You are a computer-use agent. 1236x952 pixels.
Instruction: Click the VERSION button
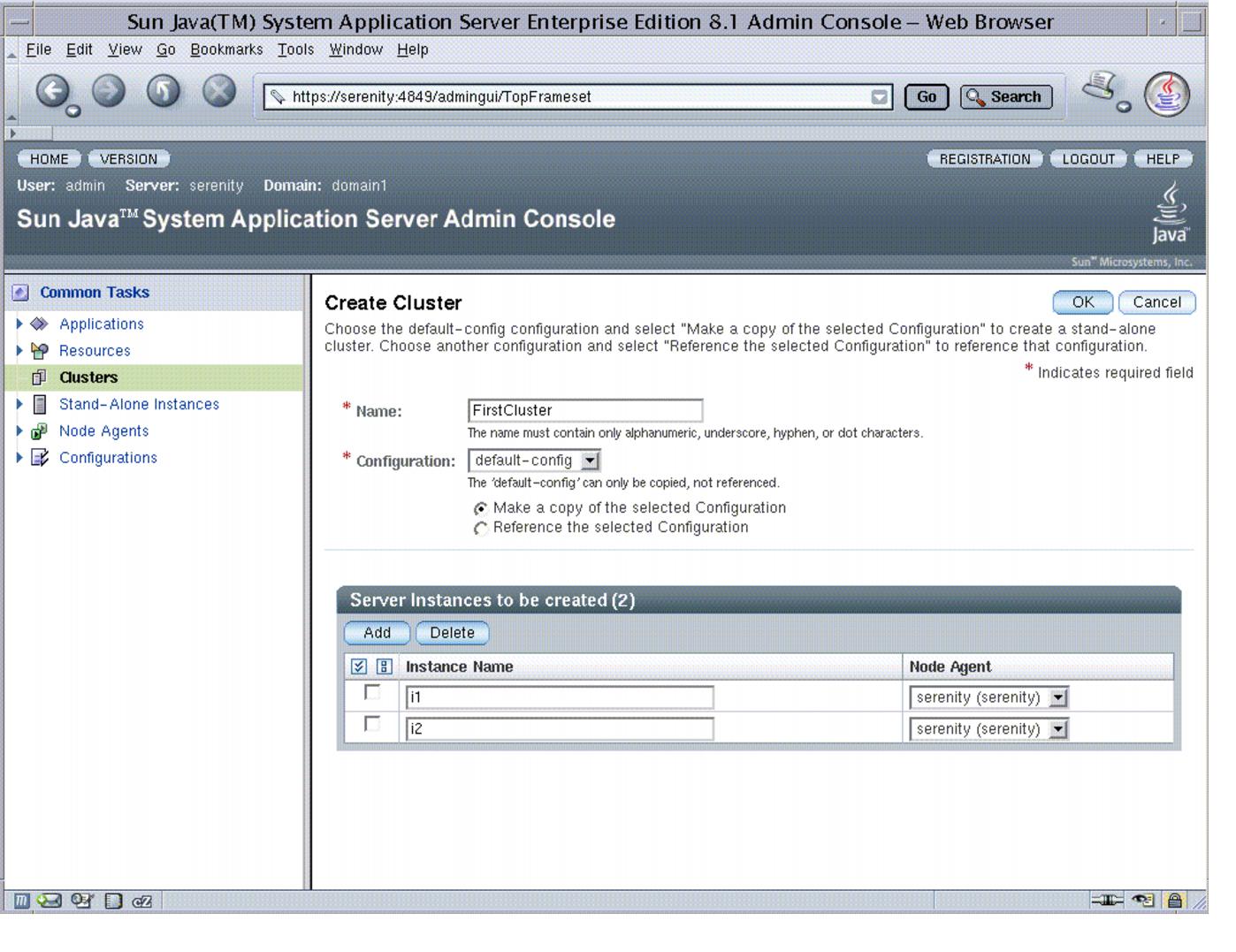tap(129, 159)
